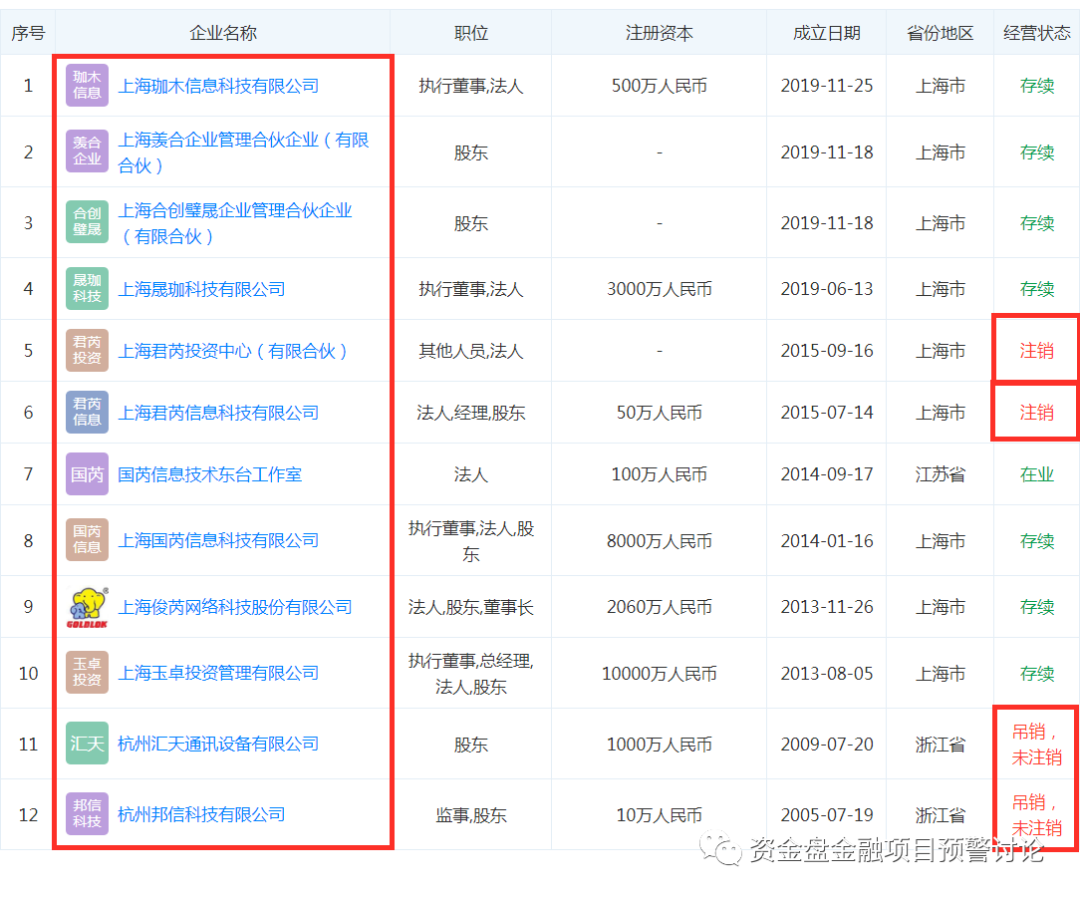Click the date 2019-11-25

tap(827, 86)
